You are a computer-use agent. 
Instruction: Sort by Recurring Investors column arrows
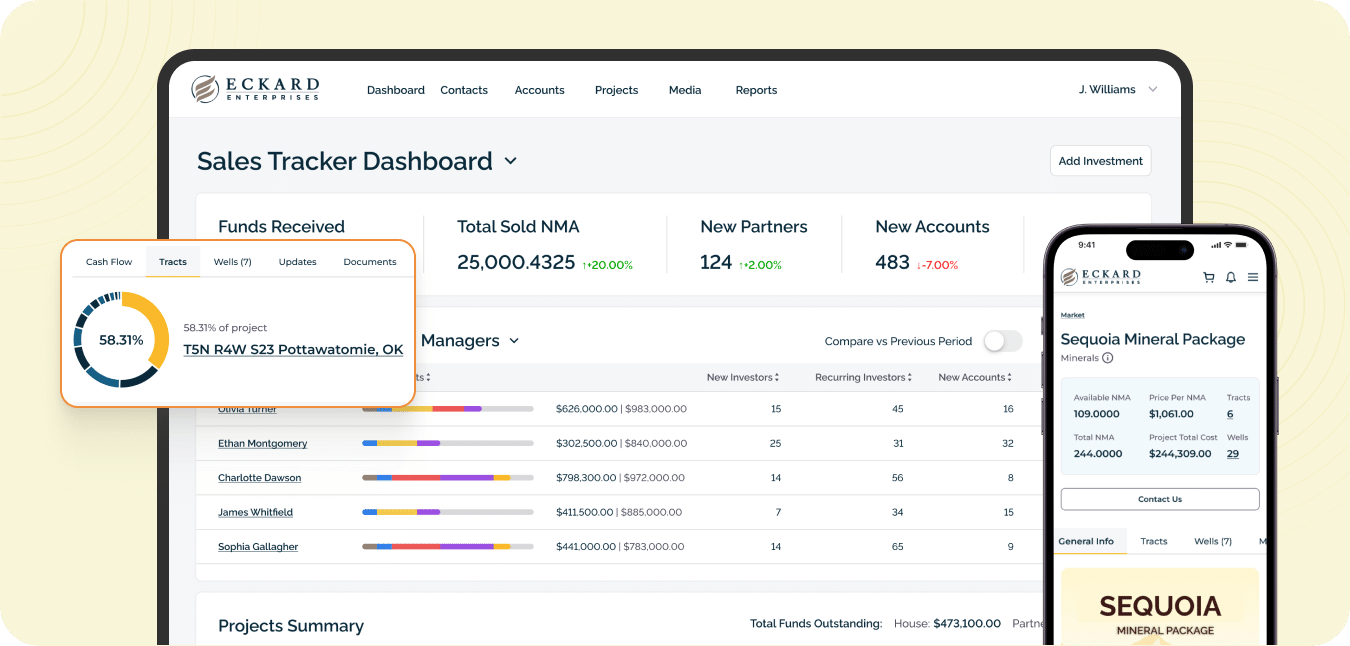(909, 378)
